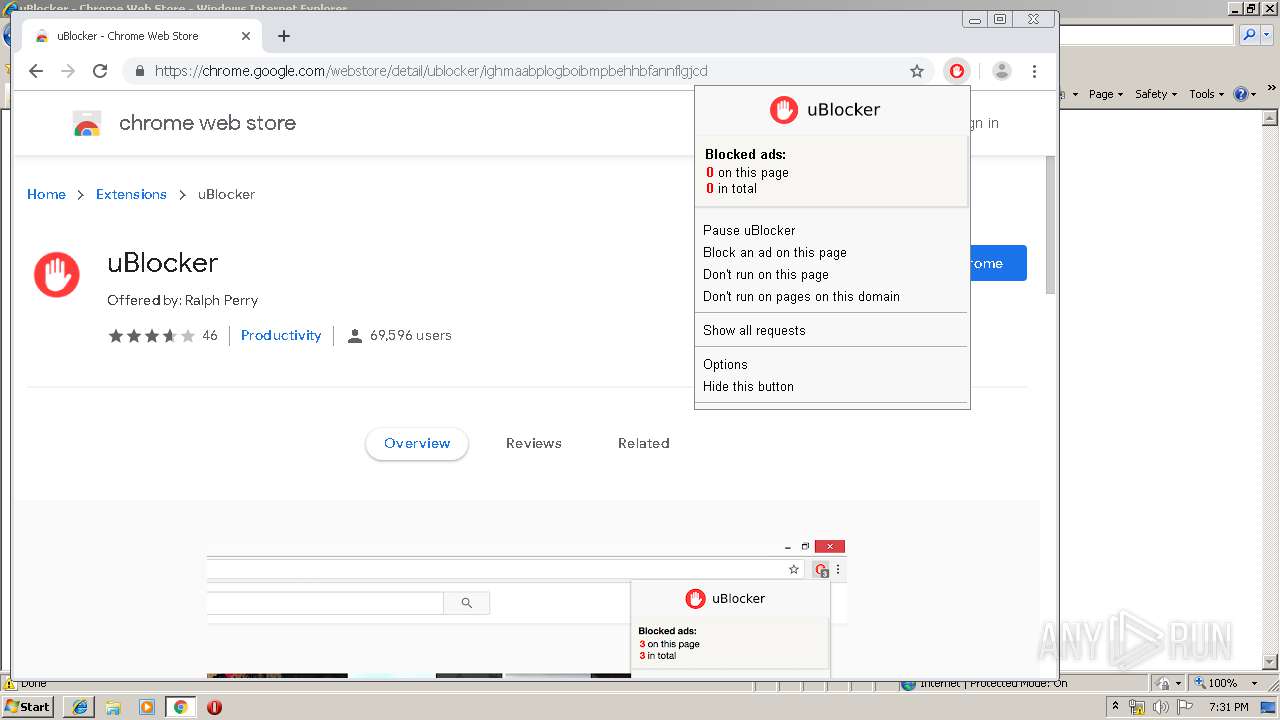Go to Home breadcrumb link
Image resolution: width=1280 pixels, height=720 pixels.
click(46, 194)
